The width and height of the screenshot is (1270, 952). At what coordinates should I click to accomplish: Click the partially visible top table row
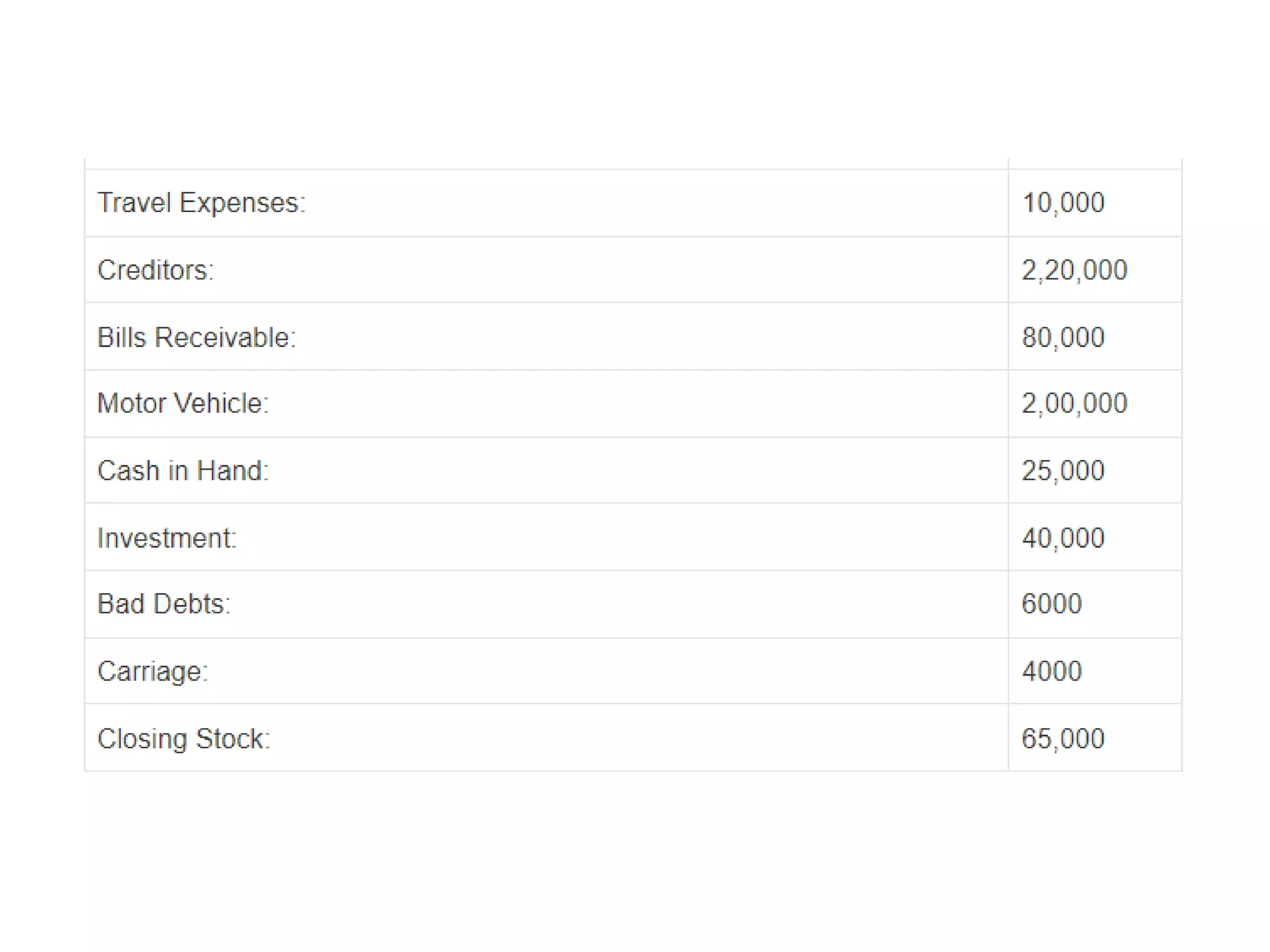coord(633,164)
